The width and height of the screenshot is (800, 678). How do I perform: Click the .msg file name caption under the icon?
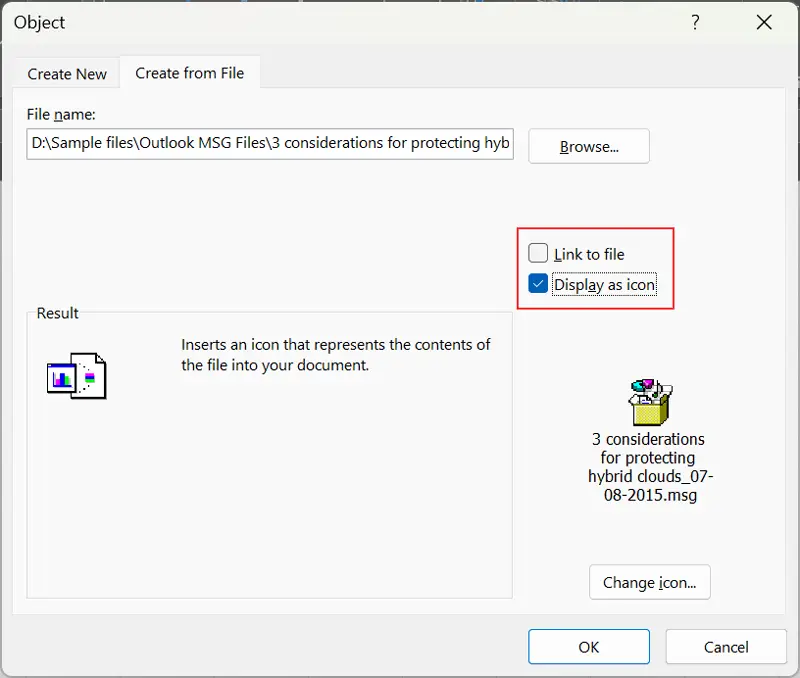(649, 467)
